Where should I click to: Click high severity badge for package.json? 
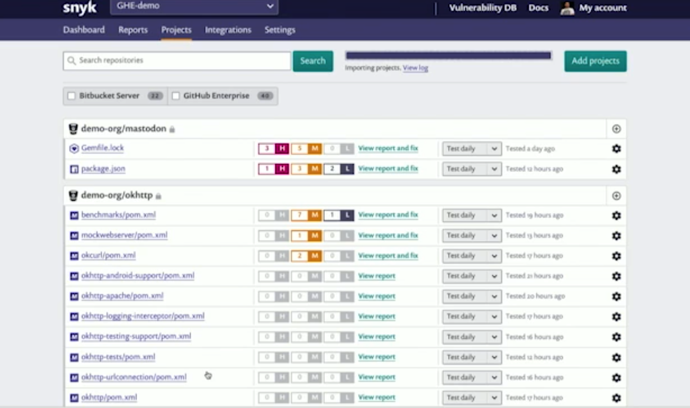point(274,169)
